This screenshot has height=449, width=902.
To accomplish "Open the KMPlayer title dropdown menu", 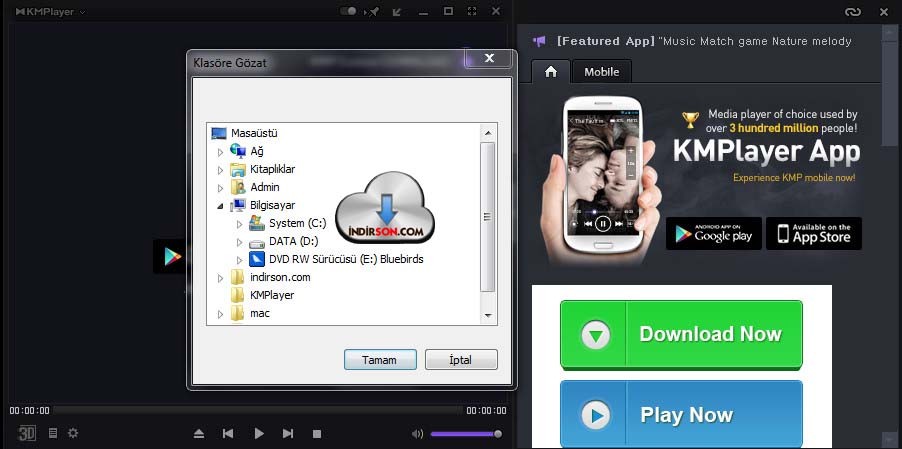I will (x=82, y=12).
